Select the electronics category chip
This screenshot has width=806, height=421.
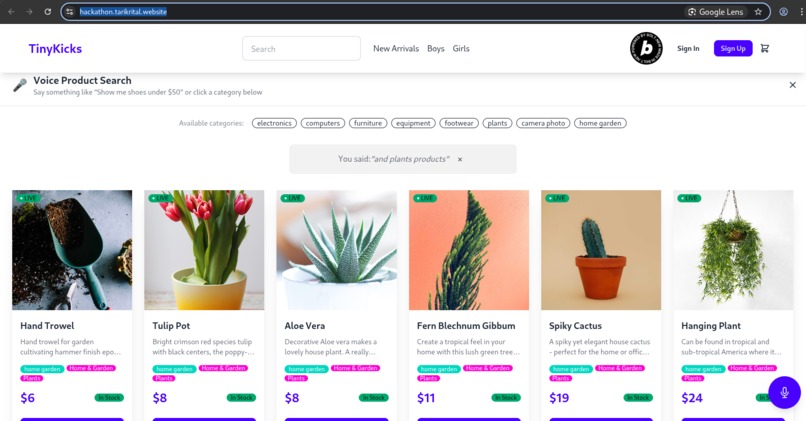pos(274,123)
